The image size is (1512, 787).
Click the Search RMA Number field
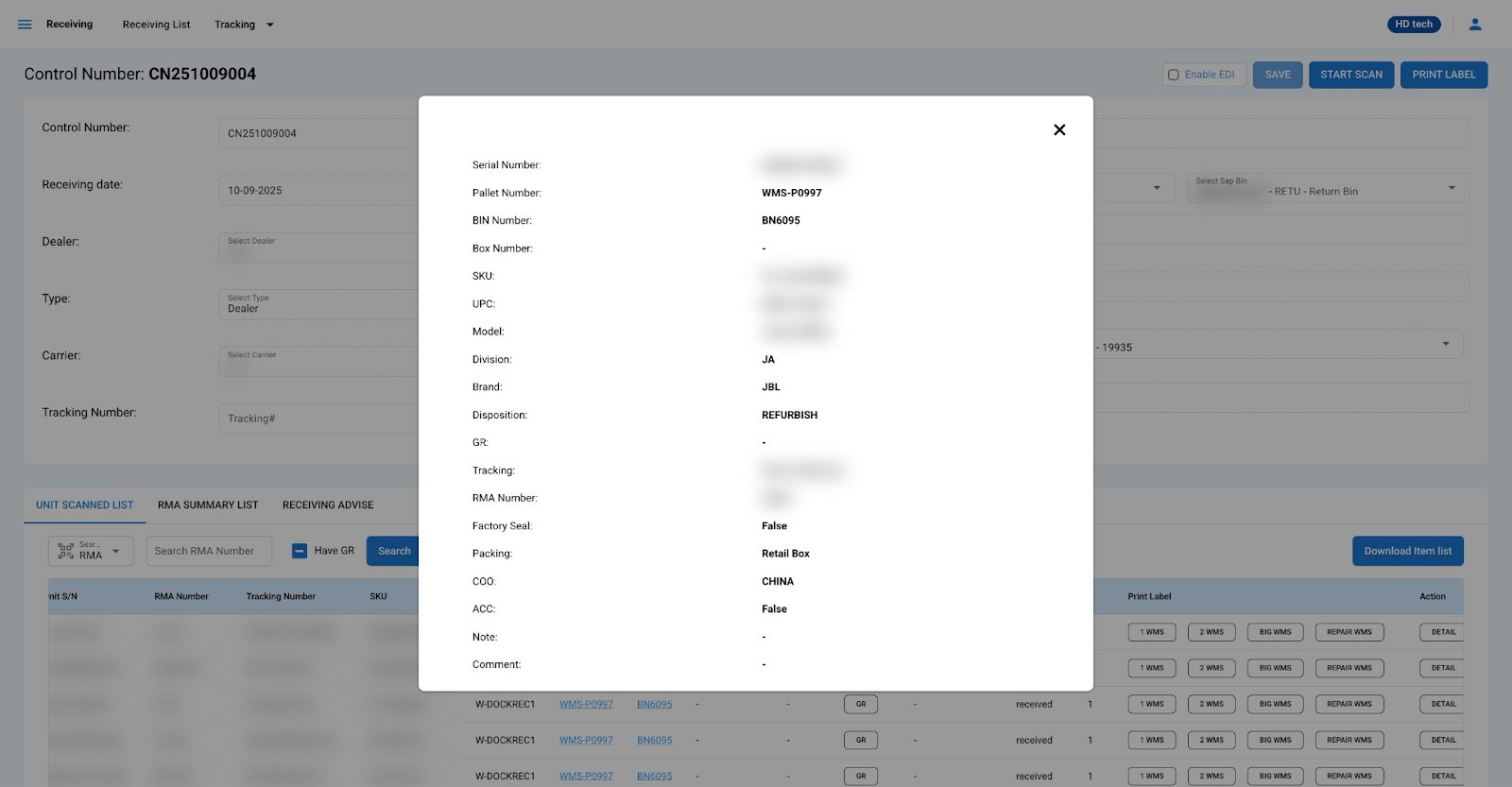pos(209,551)
